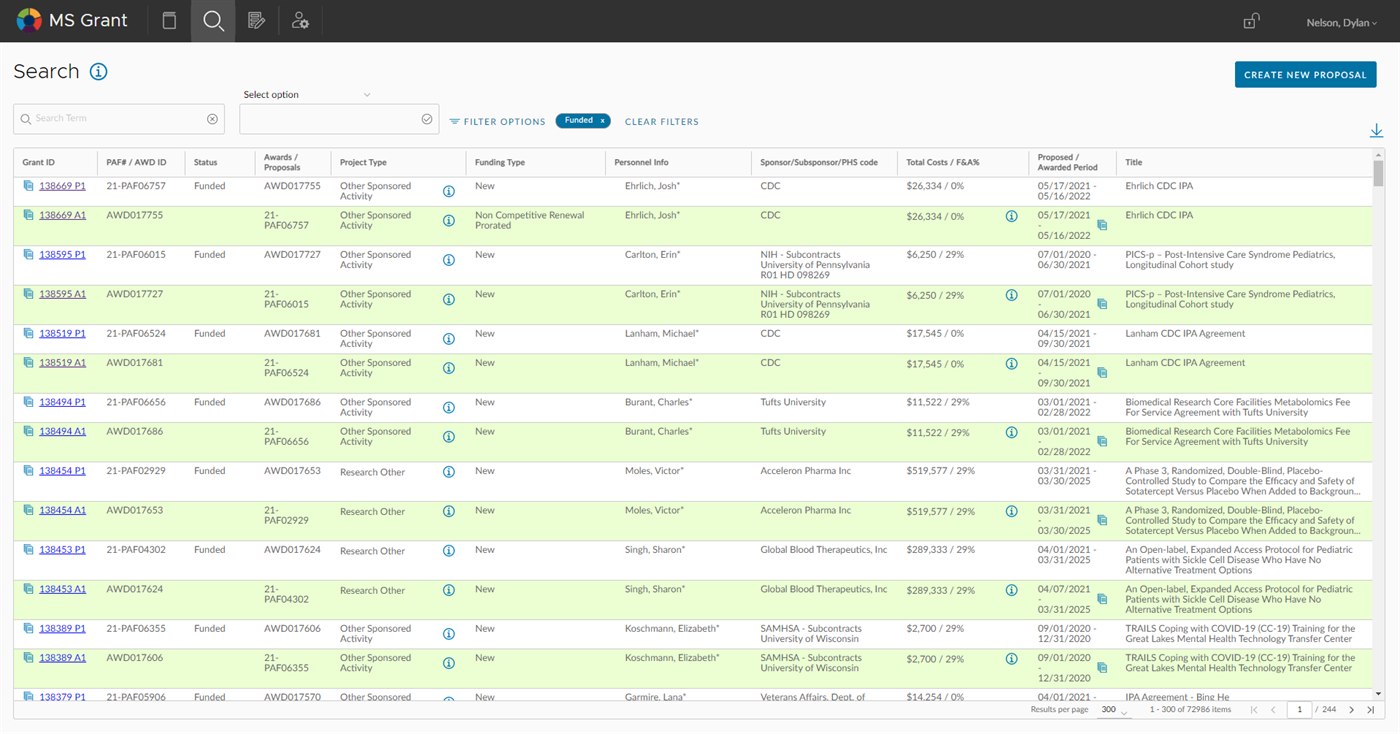The width and height of the screenshot is (1400, 734).
Task: Open grant link 138389 A1
Action: tap(62, 658)
